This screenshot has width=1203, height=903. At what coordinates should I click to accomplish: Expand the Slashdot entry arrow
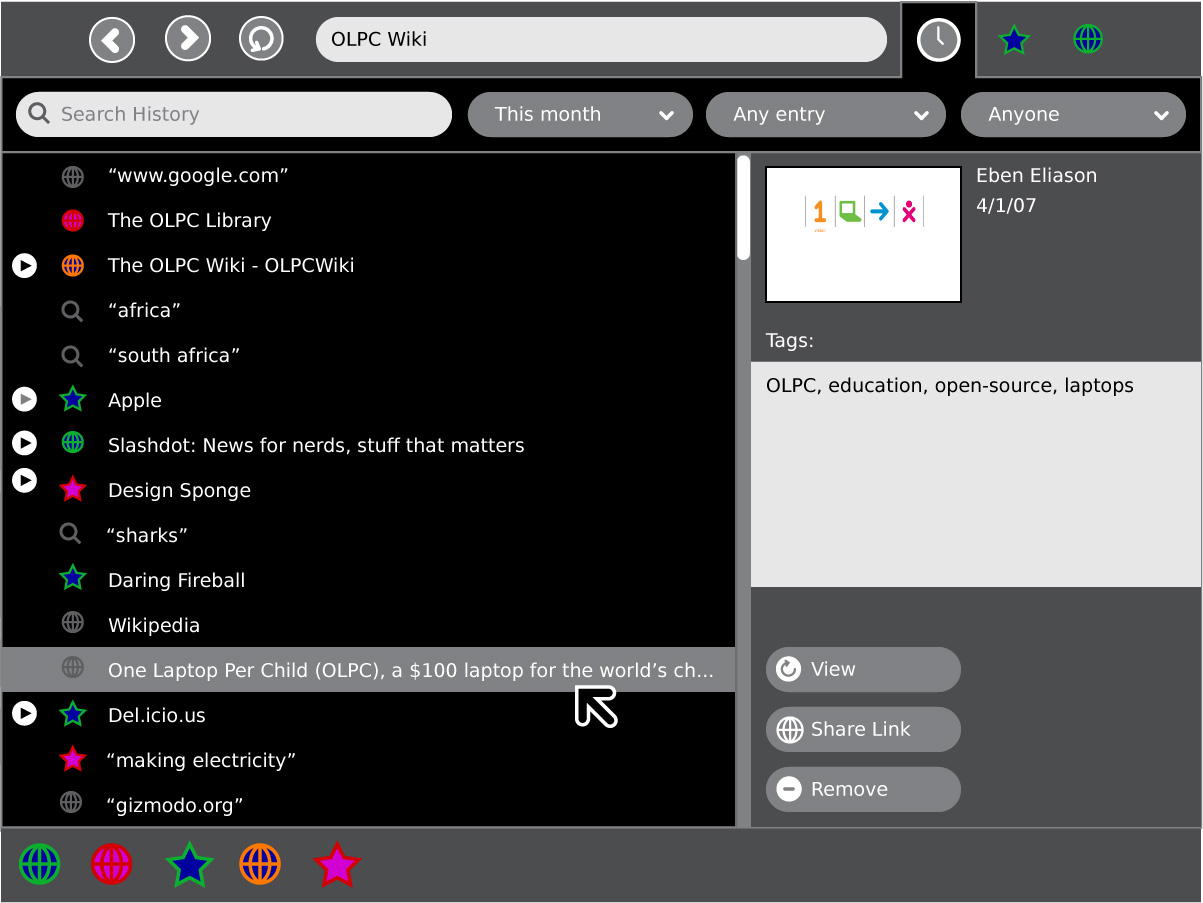pyautogui.click(x=24, y=443)
